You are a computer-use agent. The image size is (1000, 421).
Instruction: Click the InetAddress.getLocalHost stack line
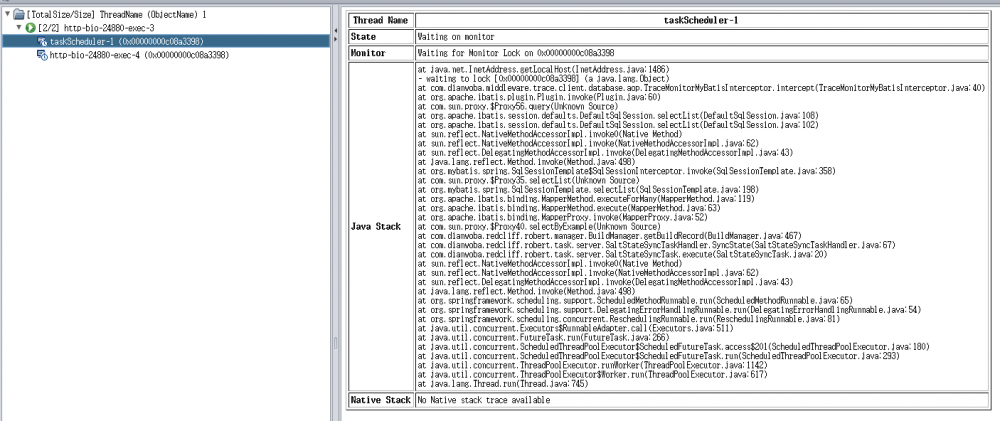[x=543, y=68]
